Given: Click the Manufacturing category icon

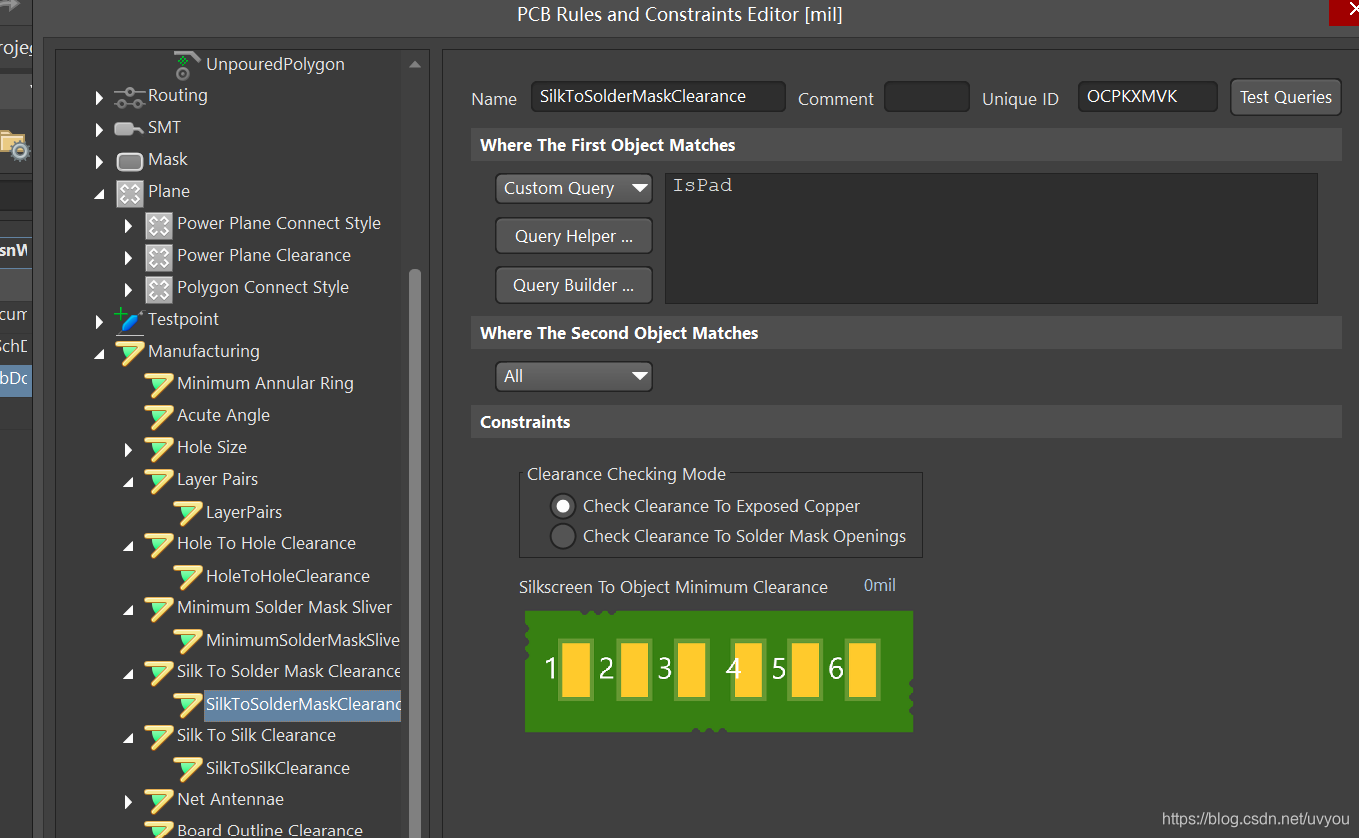Looking at the screenshot, I should (129, 352).
